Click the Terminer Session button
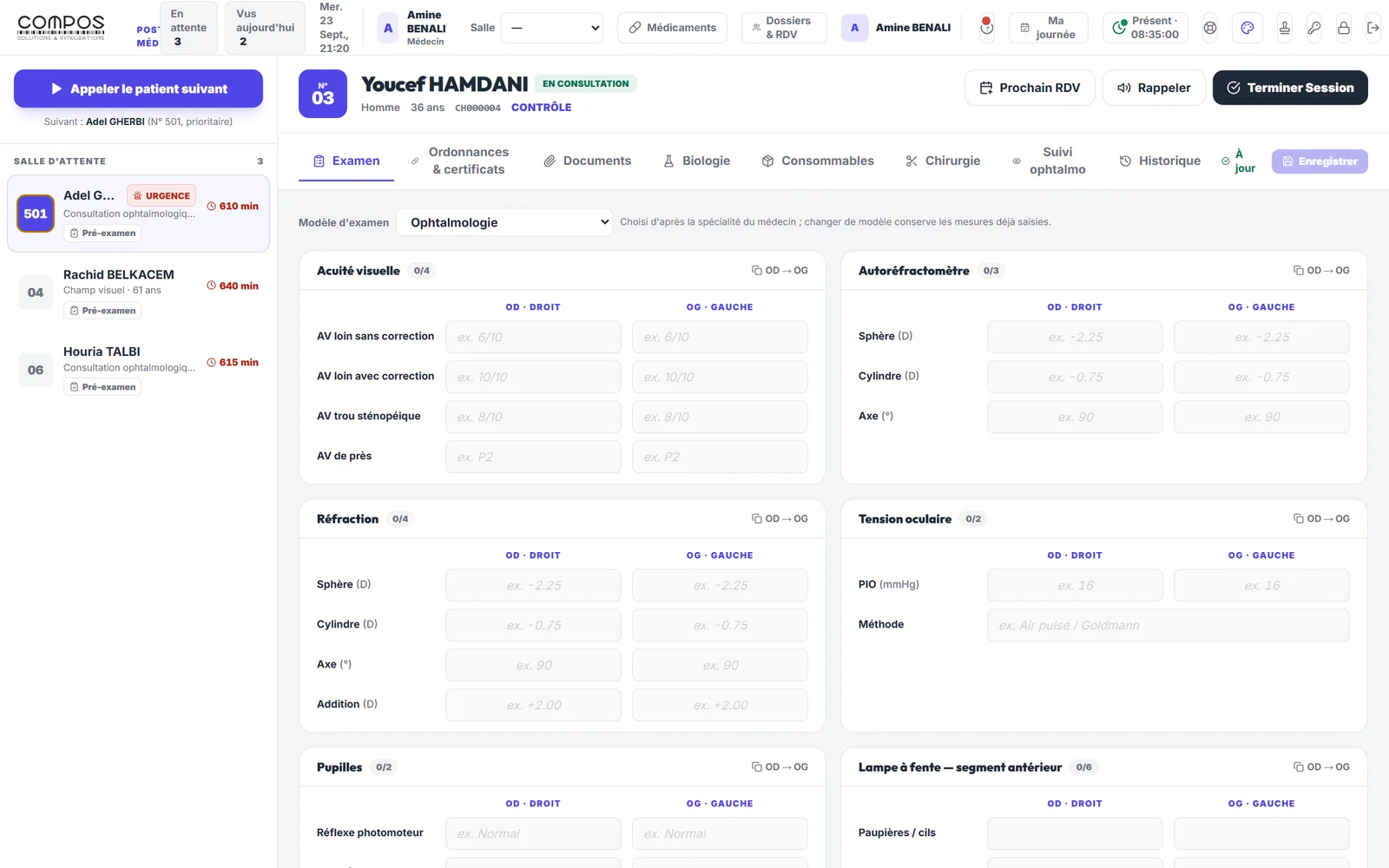This screenshot has height=868, width=1389. 1290,88
